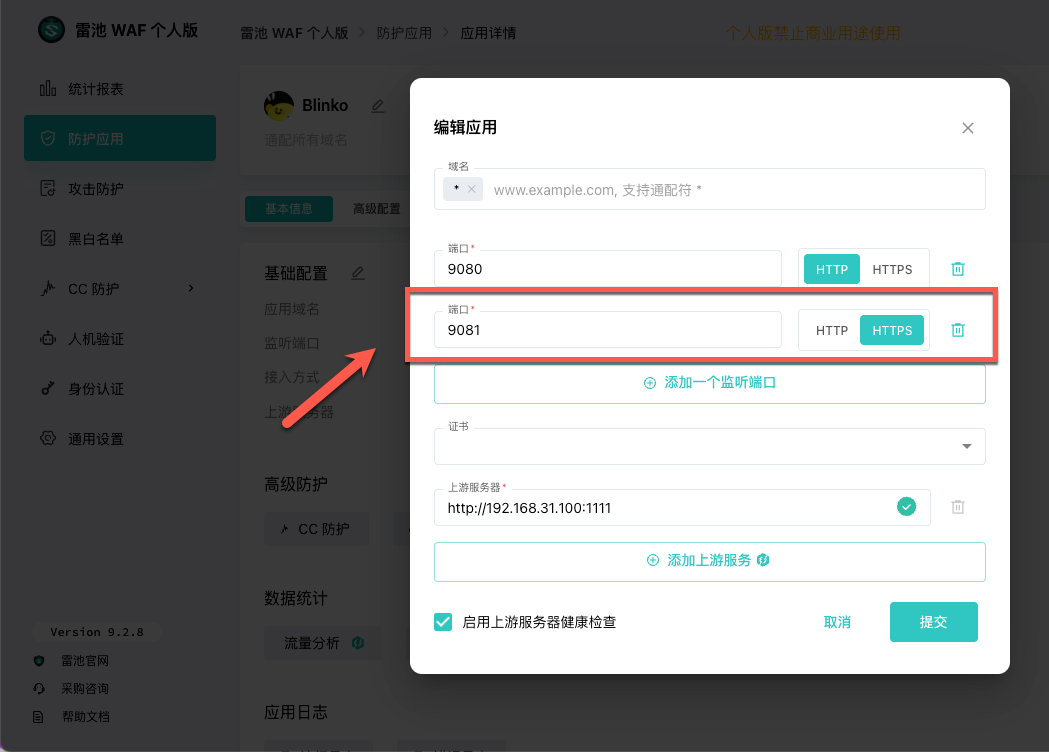Screen dimensions: 1049x752
Task: Click the 采购咨询 headset icon
Action: (x=39, y=688)
